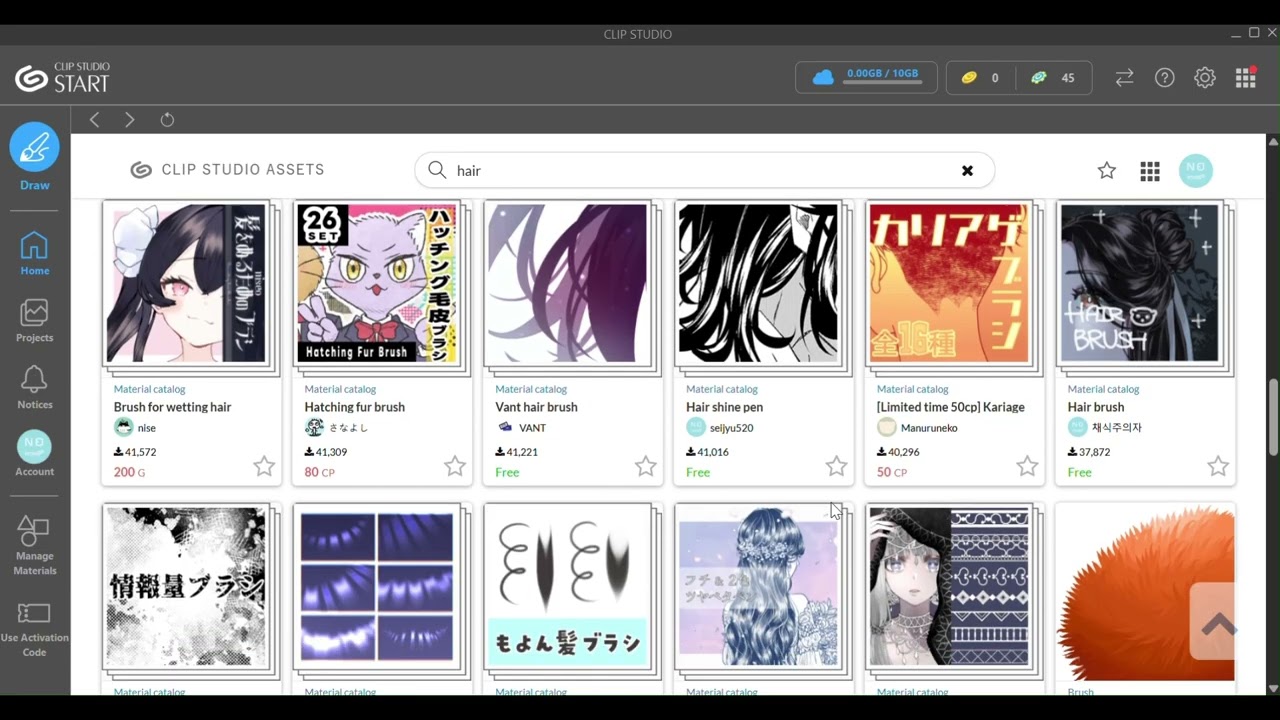
Task: Click the sync transfer arrows icon
Action: (x=1124, y=77)
